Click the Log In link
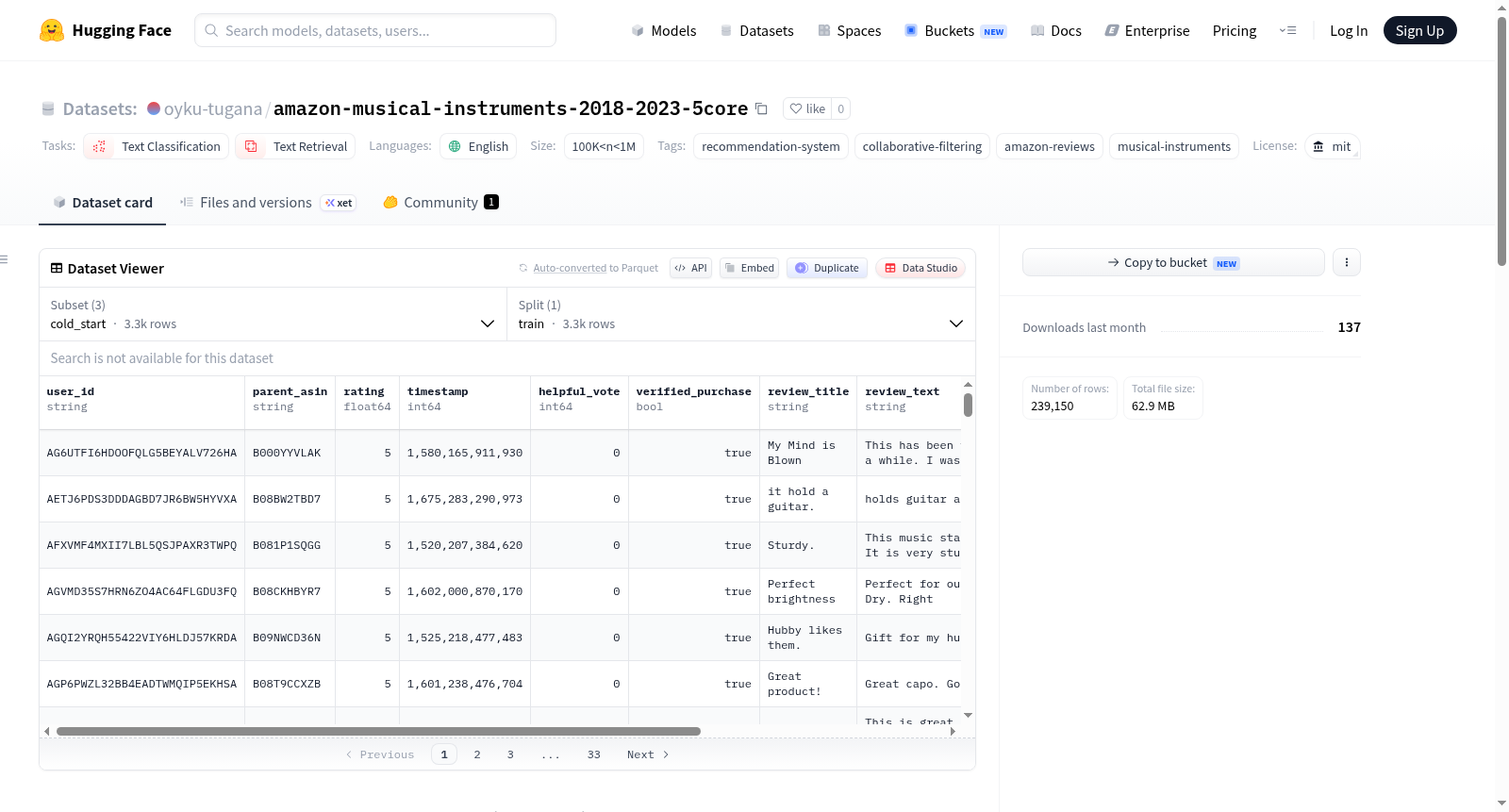1509x812 pixels. 1349,30
